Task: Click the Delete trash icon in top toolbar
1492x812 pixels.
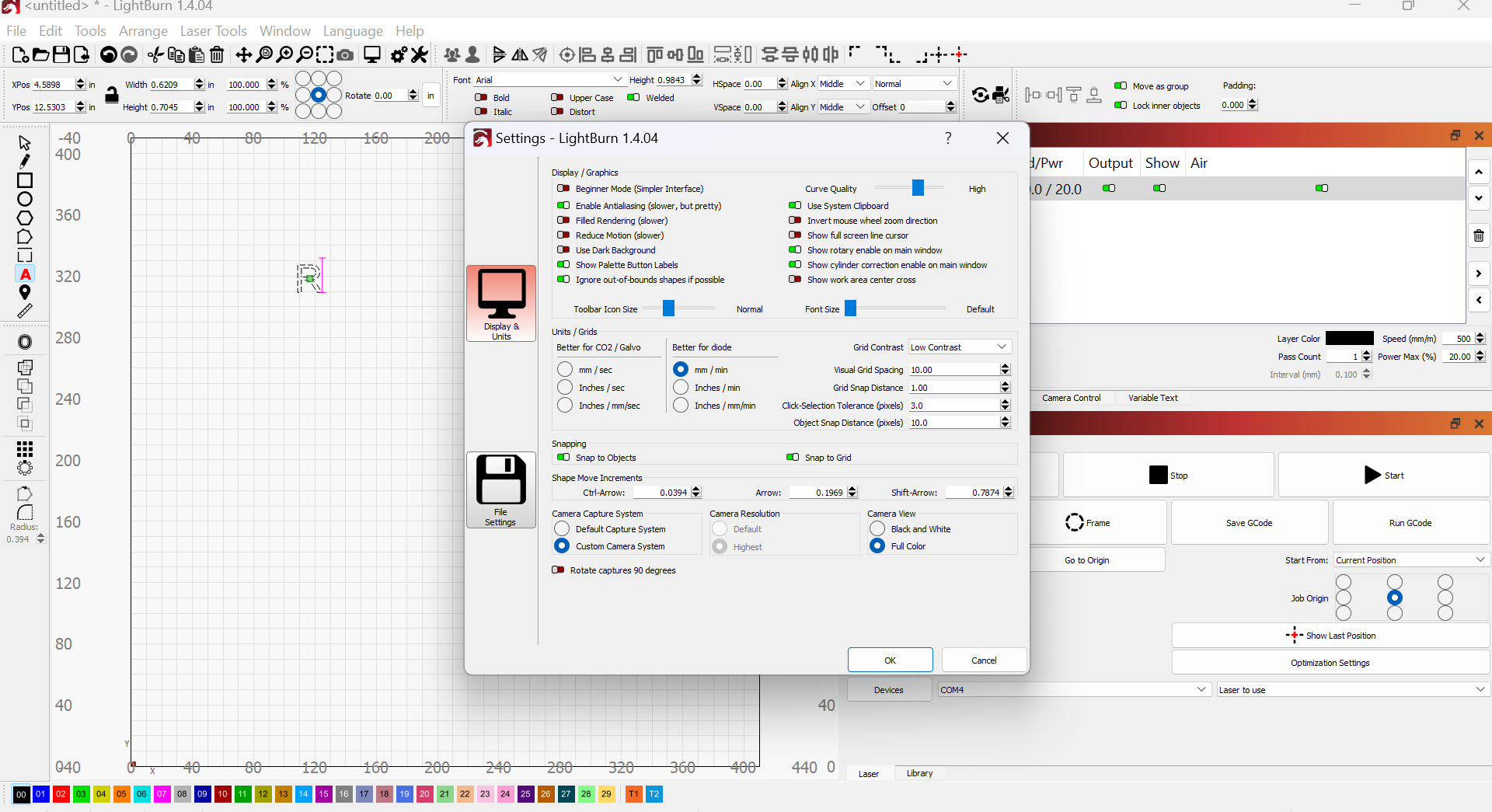Action: 217,54
